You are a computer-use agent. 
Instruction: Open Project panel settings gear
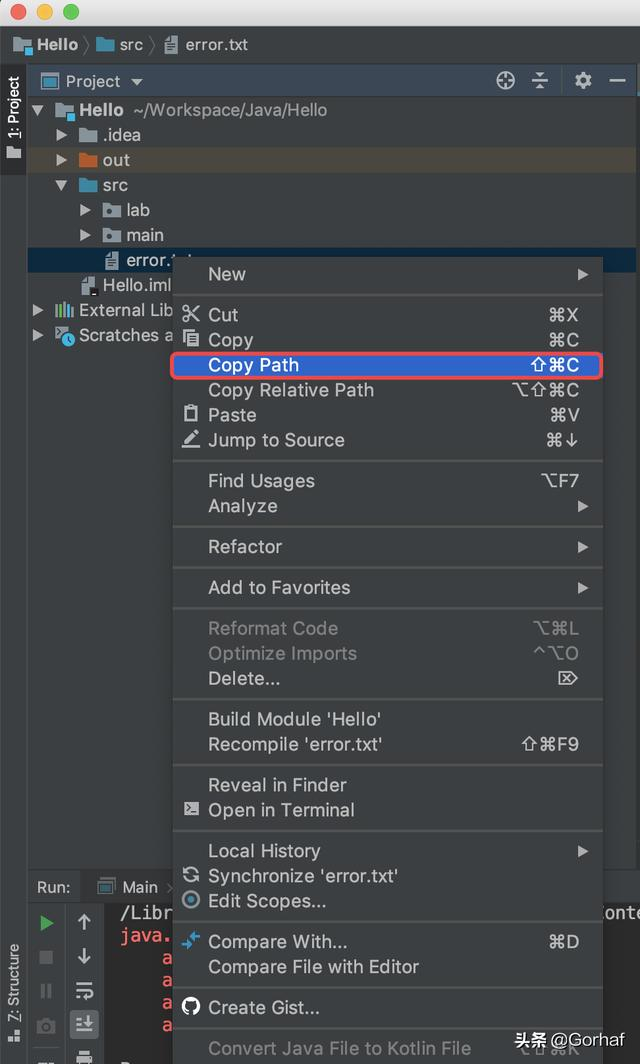583,81
